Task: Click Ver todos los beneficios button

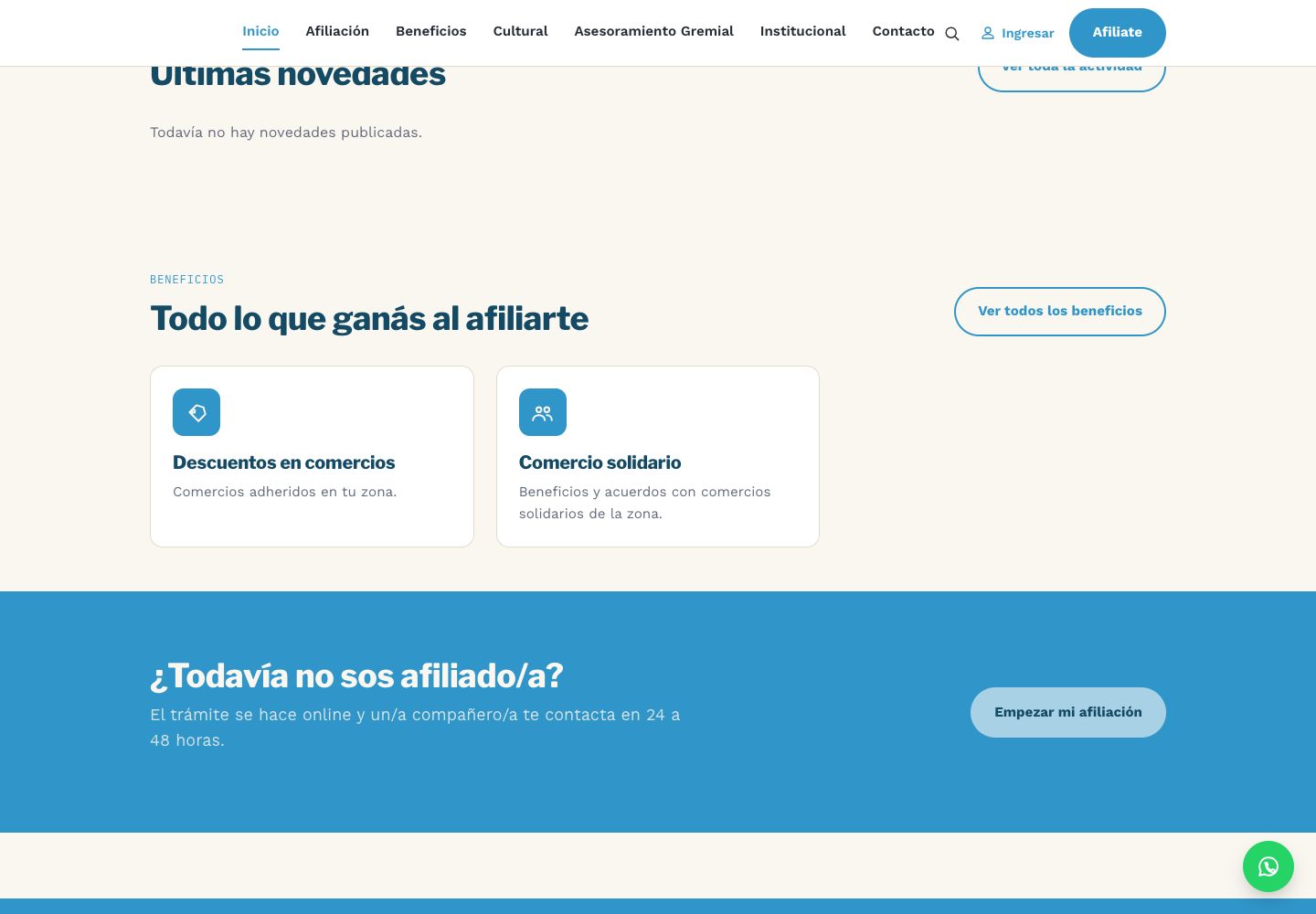Action: tap(1060, 311)
